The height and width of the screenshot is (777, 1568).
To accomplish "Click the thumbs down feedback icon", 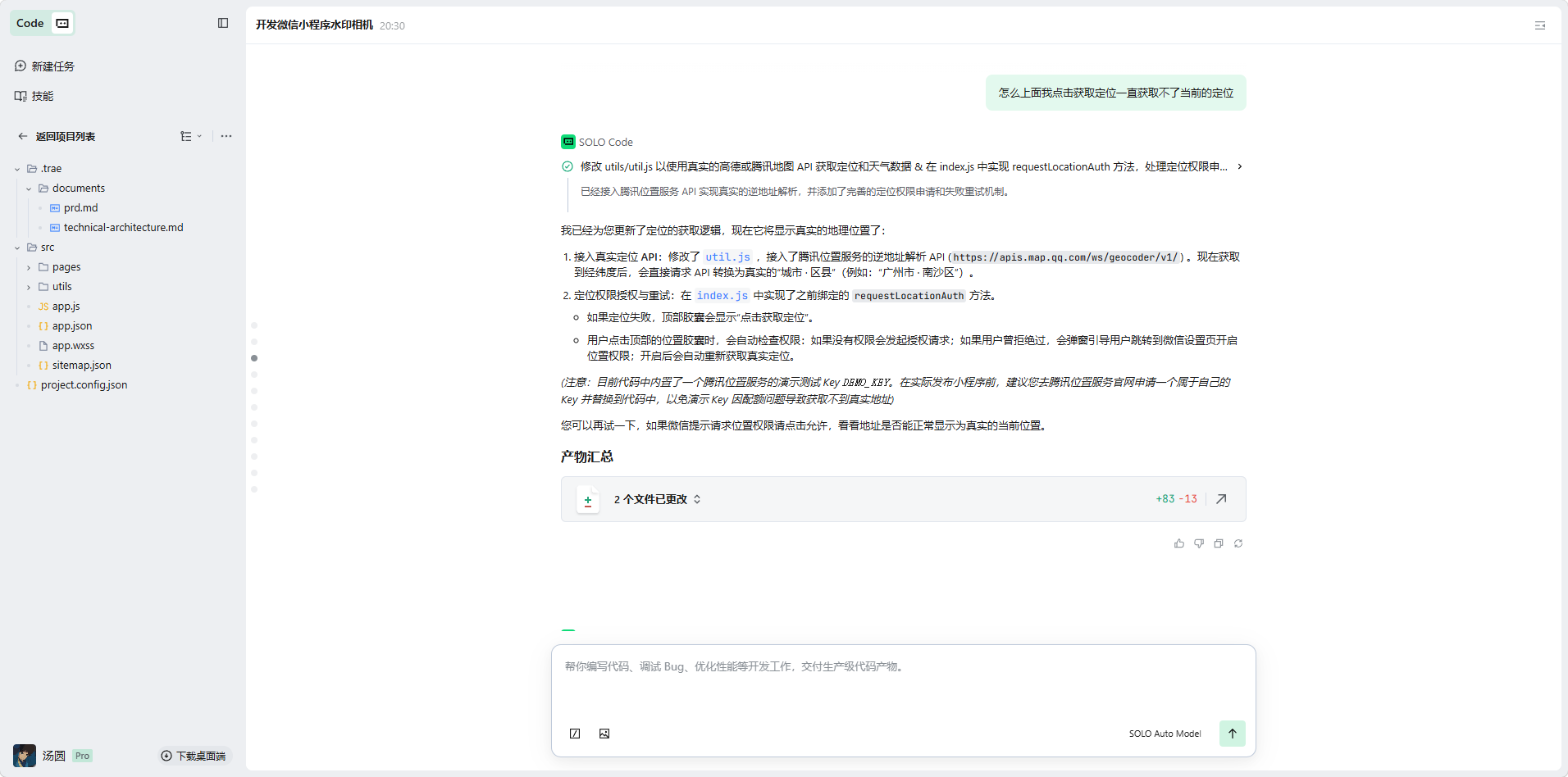I will pyautogui.click(x=1198, y=543).
